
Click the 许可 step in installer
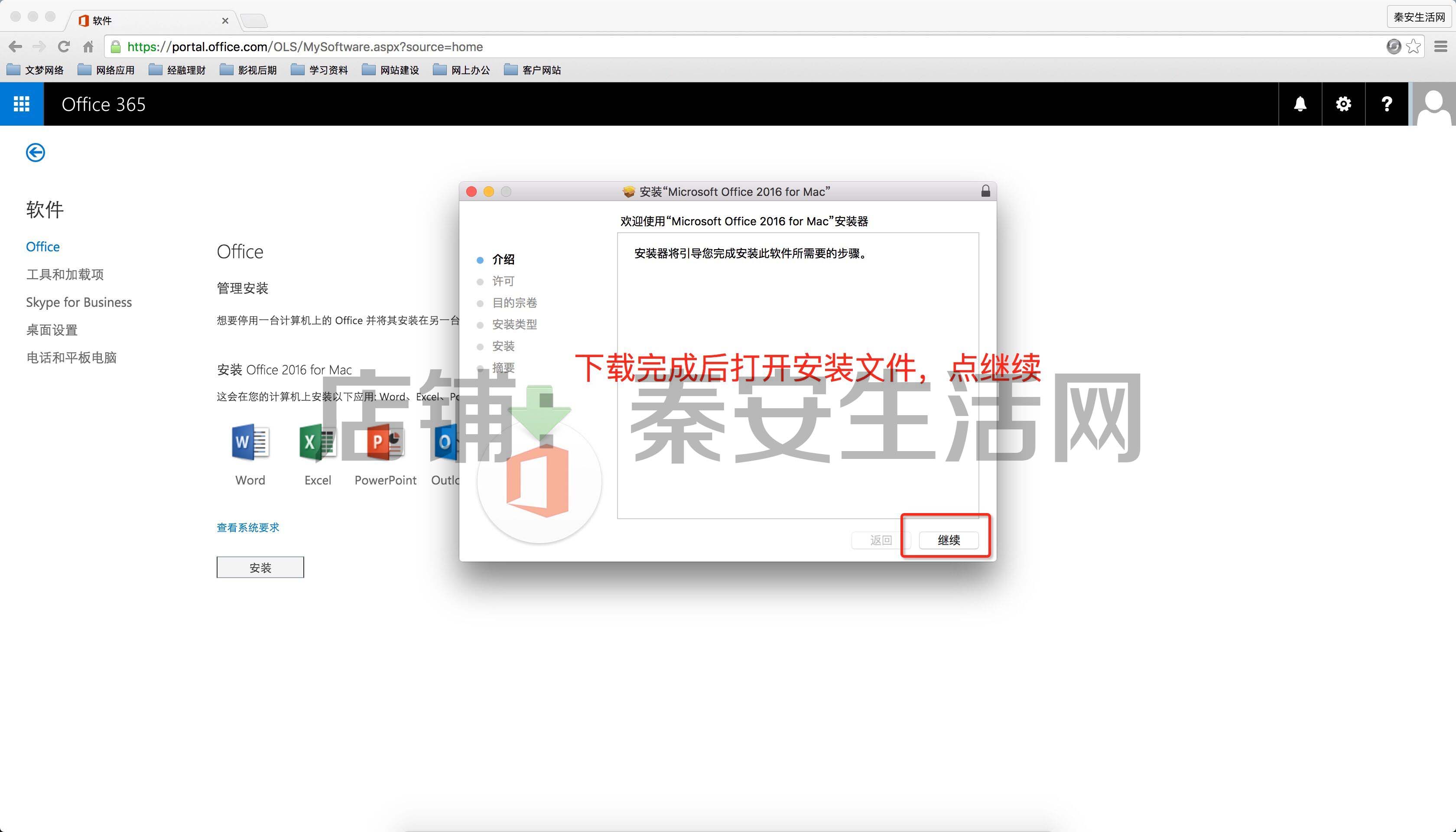(504, 281)
